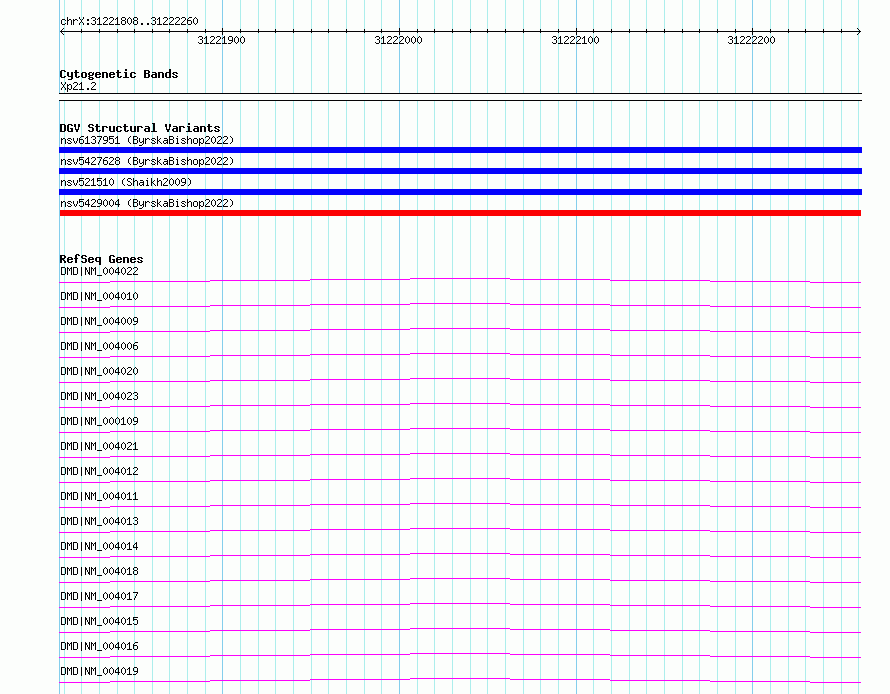Select transcript DMD|NM_004019

(99, 671)
